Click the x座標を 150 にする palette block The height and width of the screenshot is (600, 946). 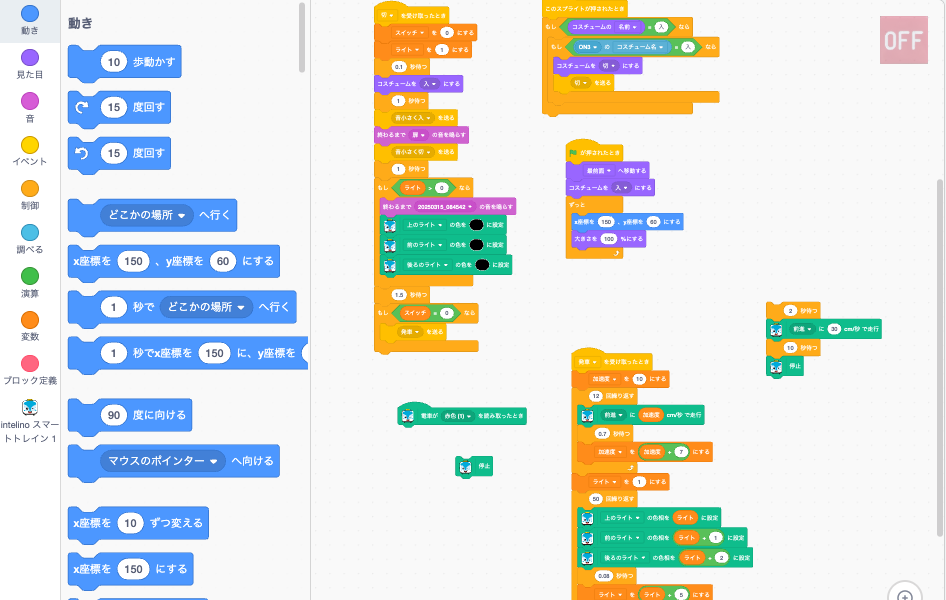pyautogui.click(x=131, y=569)
